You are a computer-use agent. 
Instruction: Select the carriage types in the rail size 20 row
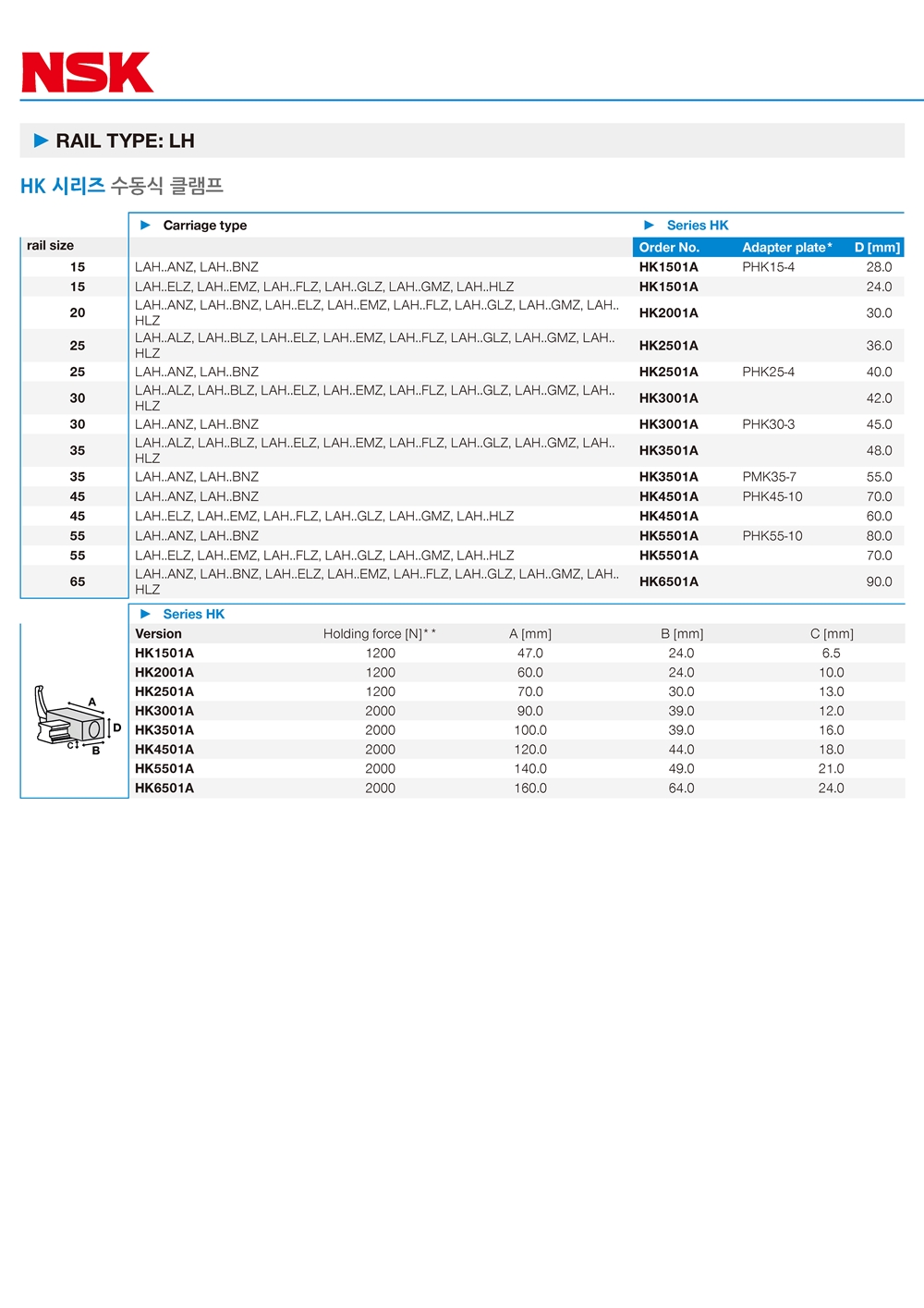pos(377,312)
